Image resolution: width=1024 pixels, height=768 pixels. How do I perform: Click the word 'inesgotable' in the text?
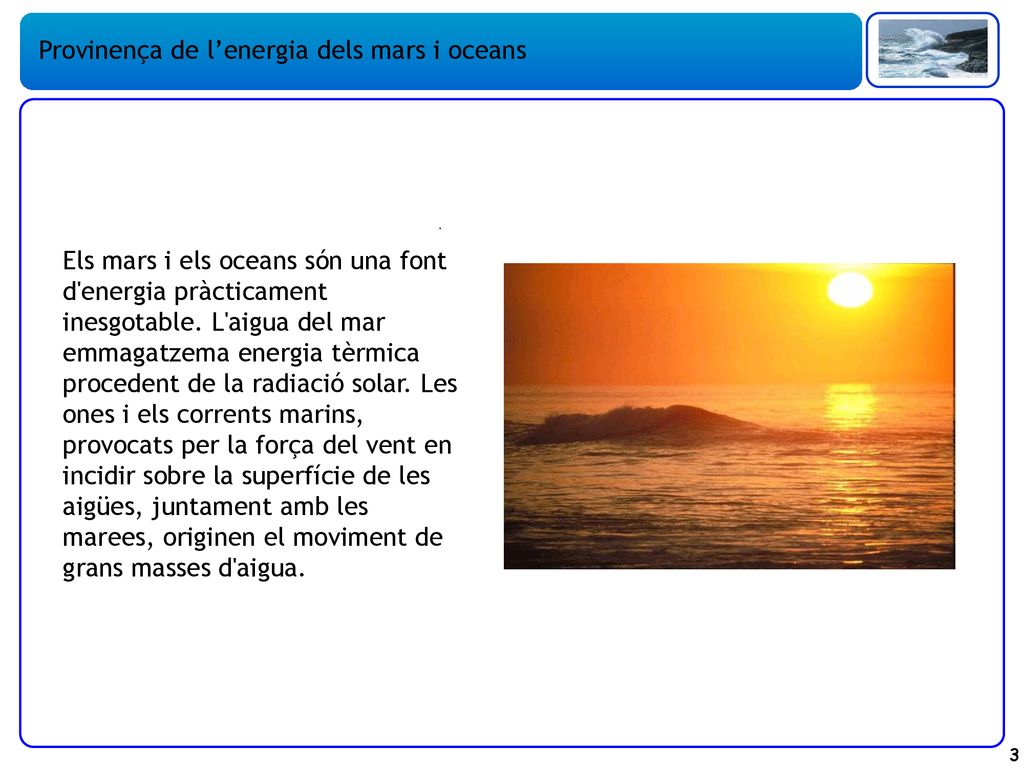coord(127,323)
